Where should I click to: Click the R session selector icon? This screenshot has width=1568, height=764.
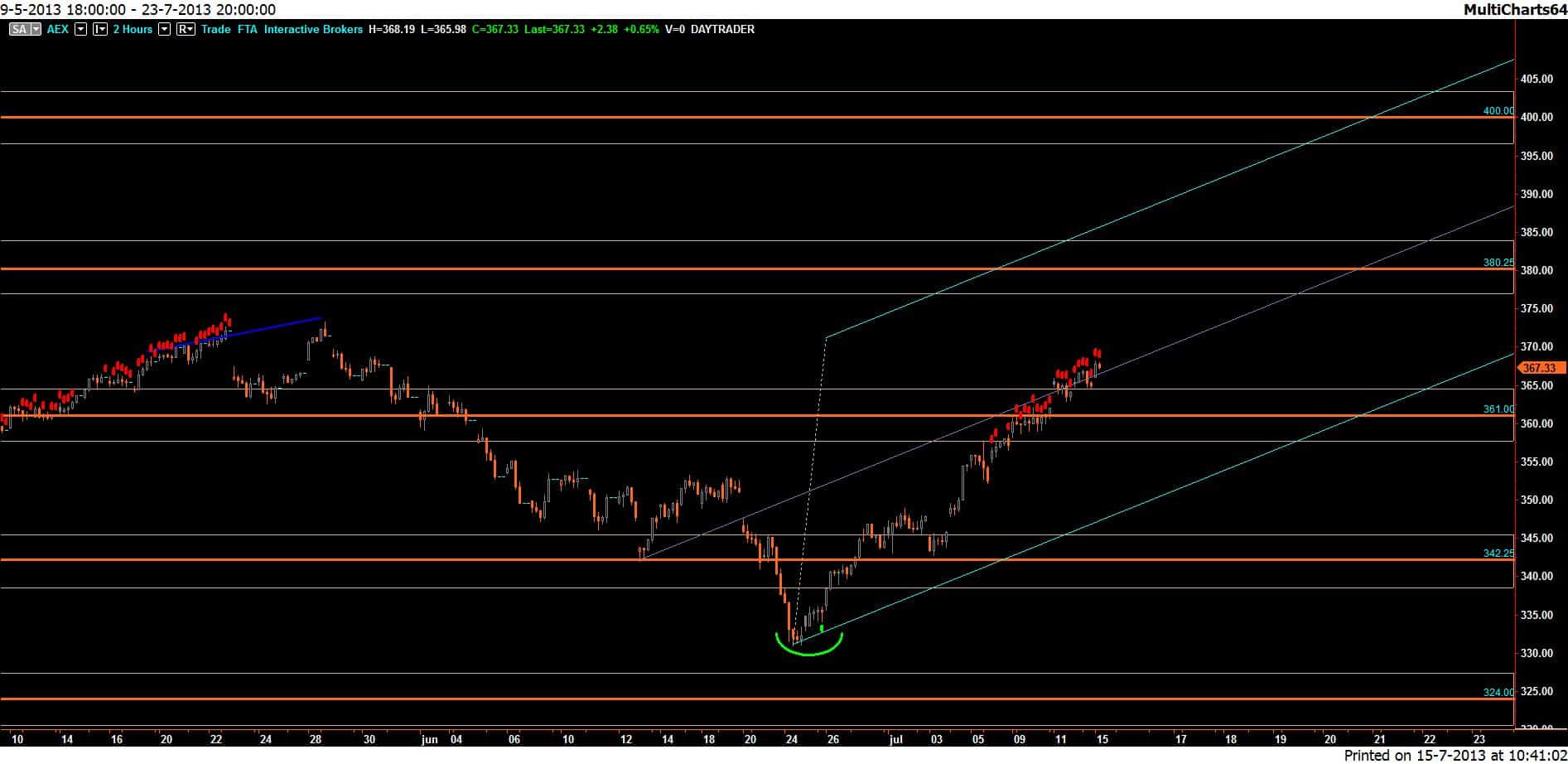(186, 29)
